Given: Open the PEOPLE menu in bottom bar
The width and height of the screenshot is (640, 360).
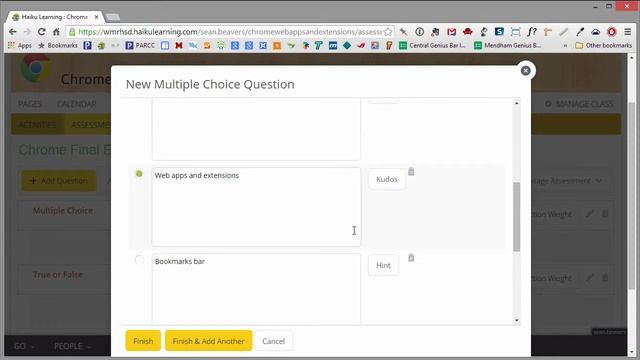Looking at the screenshot, I should [72, 346].
